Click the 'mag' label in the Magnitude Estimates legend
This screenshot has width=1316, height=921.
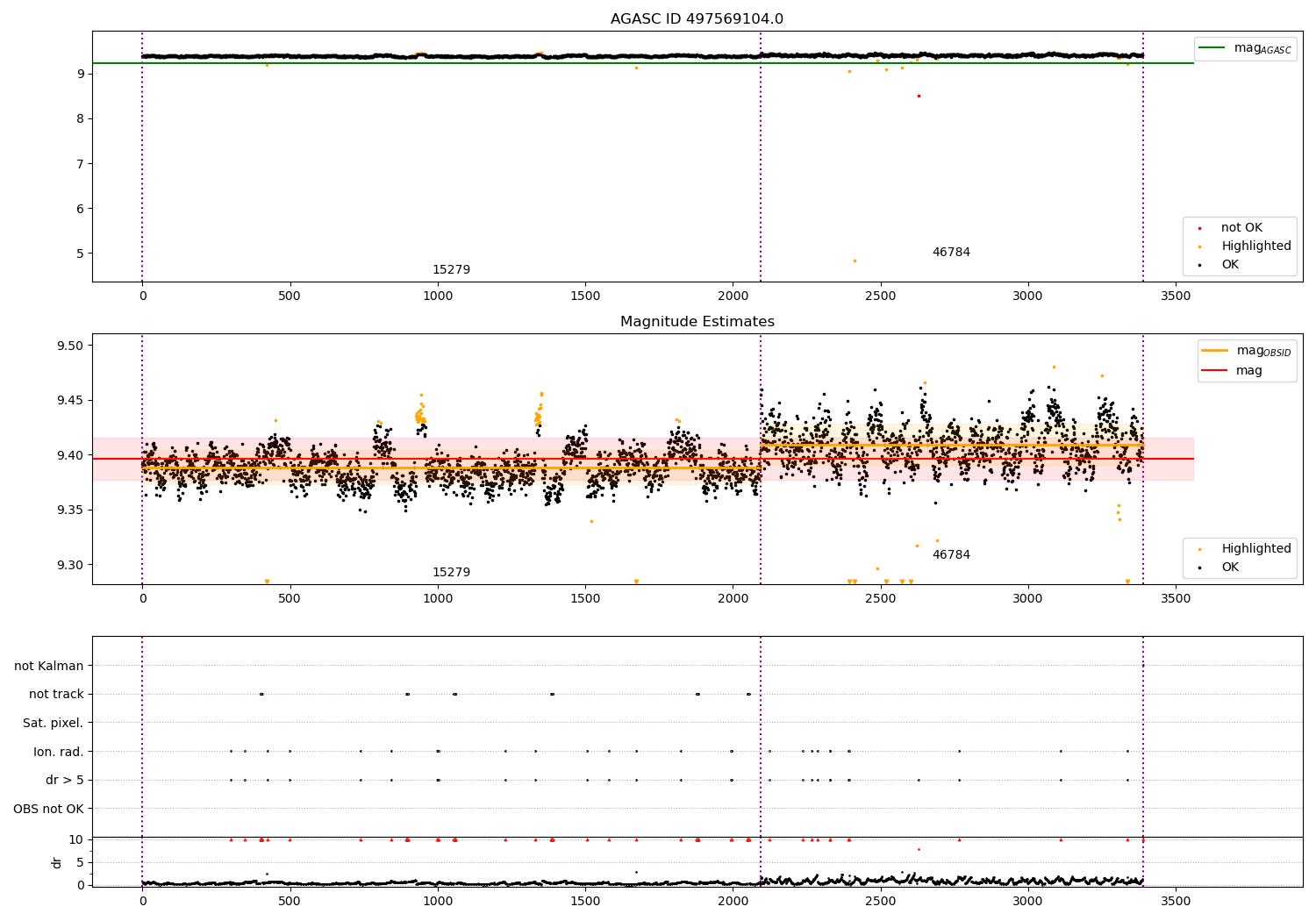coord(1249,371)
